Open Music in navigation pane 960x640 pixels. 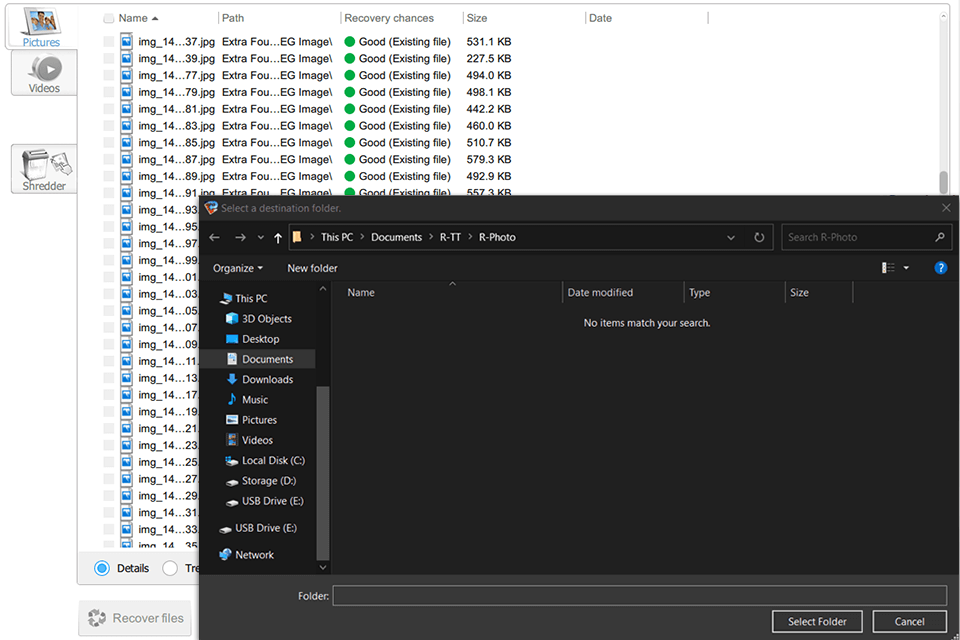pos(255,399)
